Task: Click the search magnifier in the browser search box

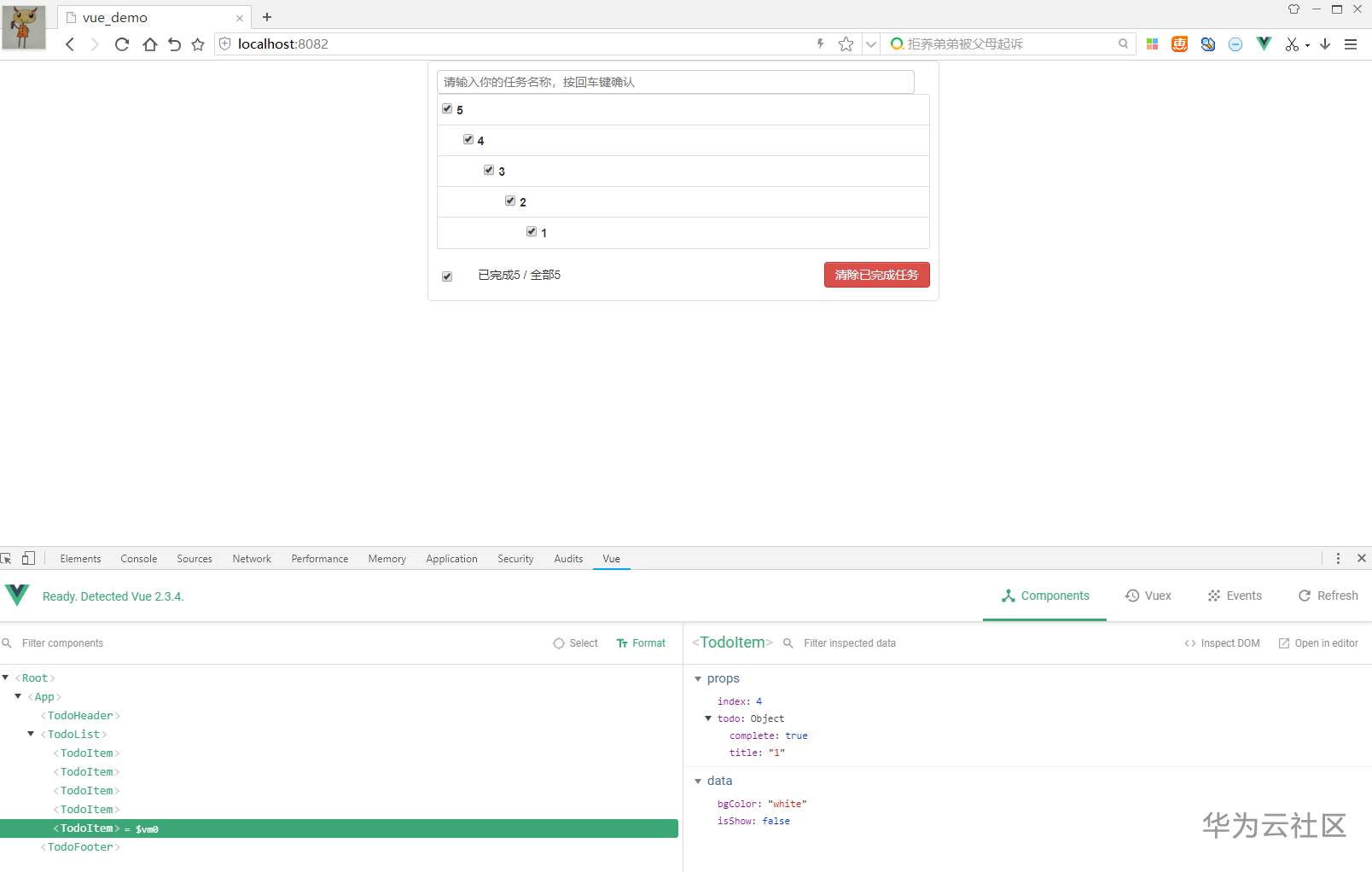Action: 1123,44
